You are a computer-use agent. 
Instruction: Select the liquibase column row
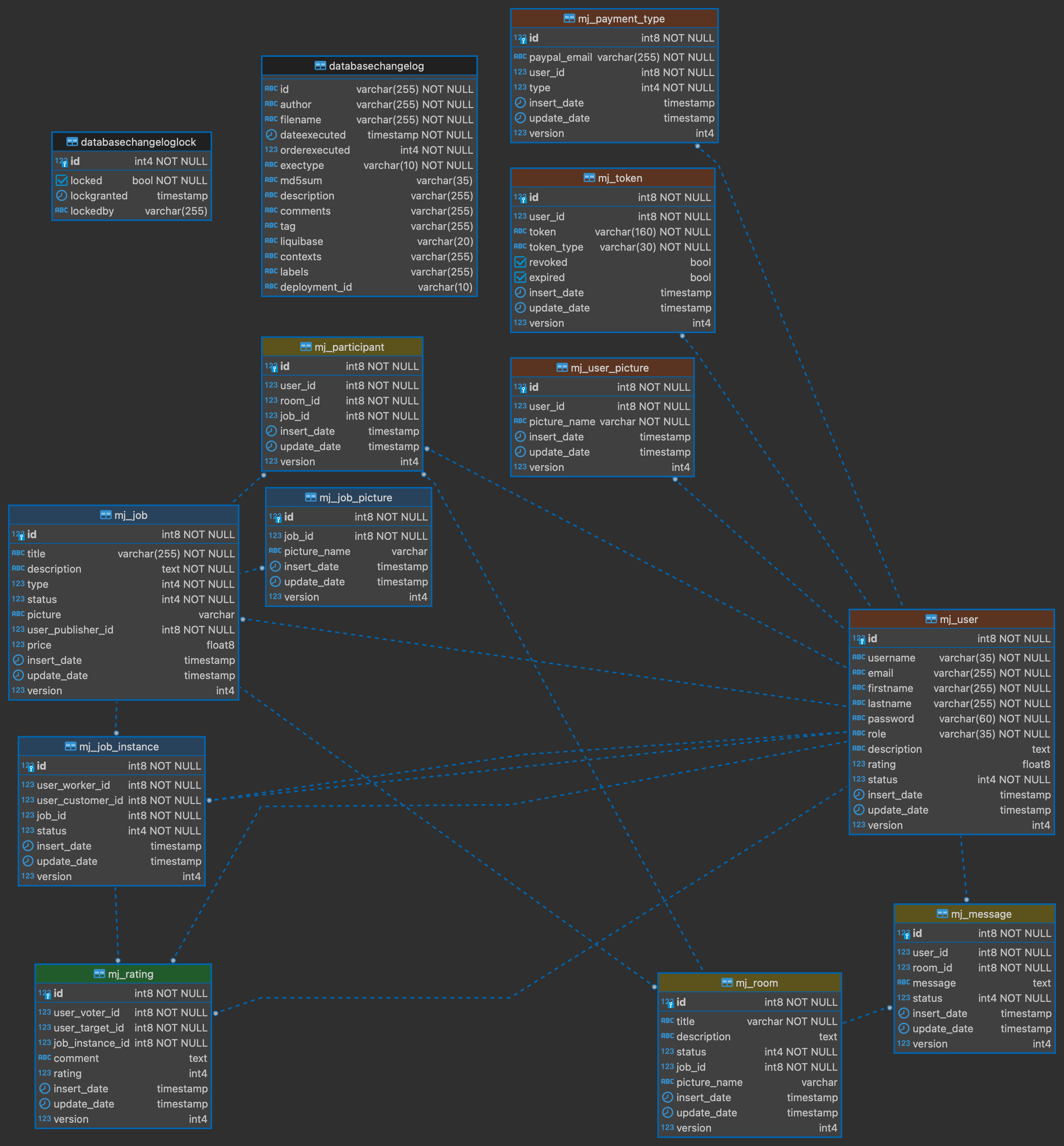point(369,241)
